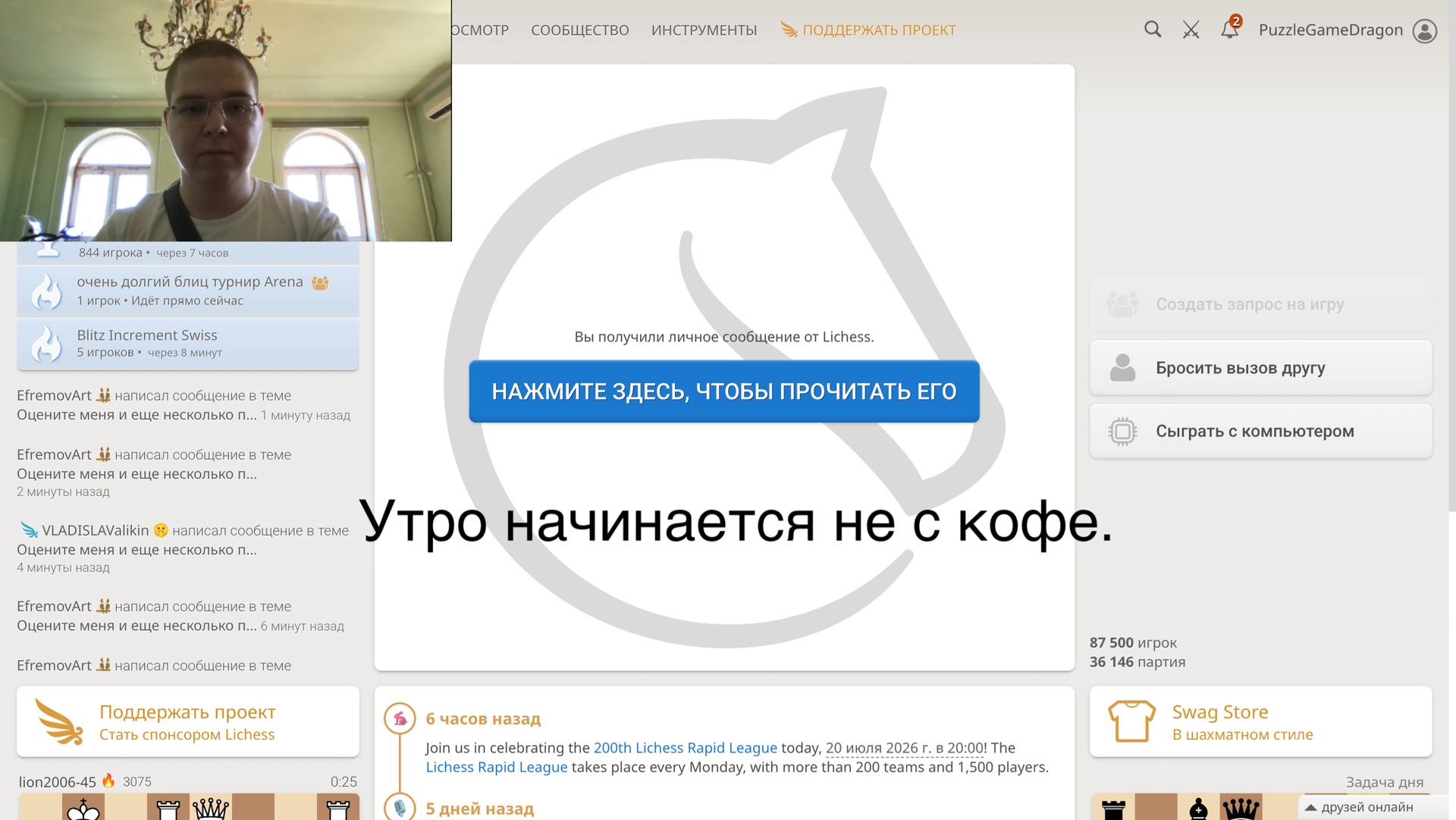This screenshot has width=1456, height=820.
Task: Open the СООБЩЕСТВО menu
Action: click(580, 30)
